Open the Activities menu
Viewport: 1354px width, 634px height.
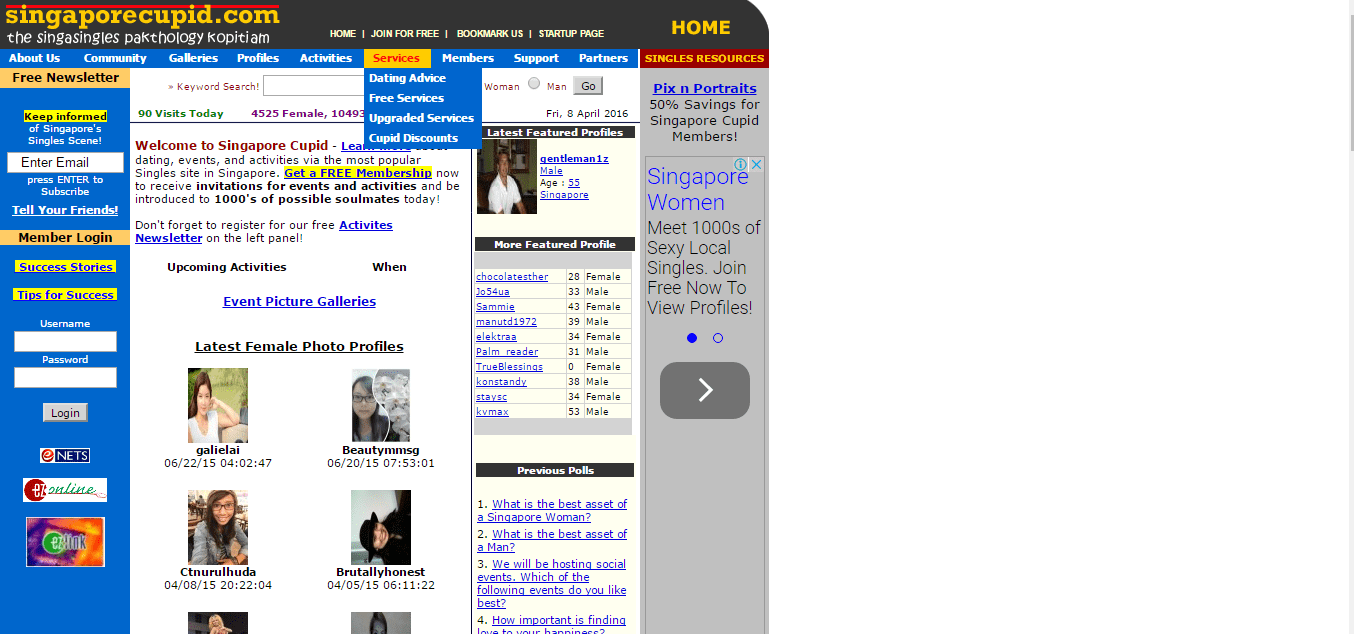[326, 58]
